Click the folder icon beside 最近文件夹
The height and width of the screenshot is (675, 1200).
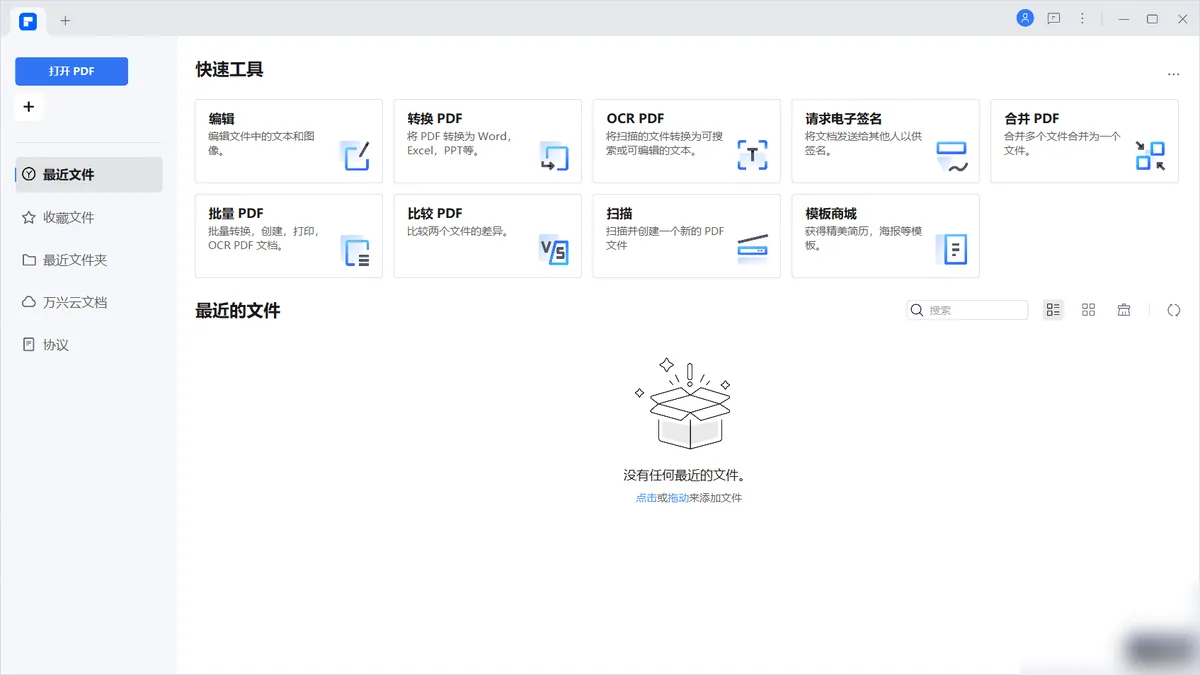(x=29, y=260)
